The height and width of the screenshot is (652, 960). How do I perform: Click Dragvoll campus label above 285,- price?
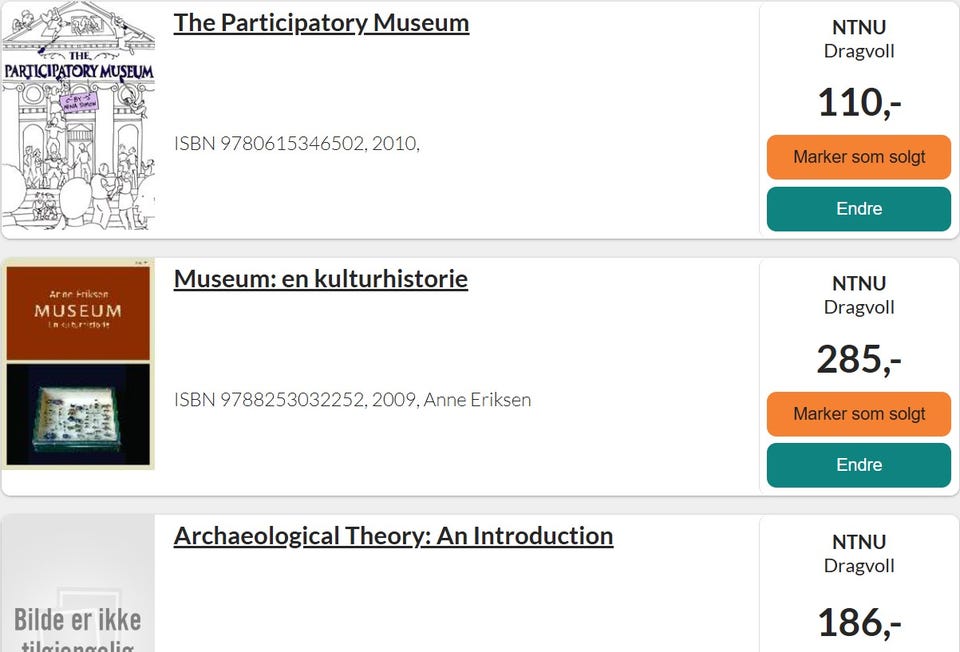point(859,307)
